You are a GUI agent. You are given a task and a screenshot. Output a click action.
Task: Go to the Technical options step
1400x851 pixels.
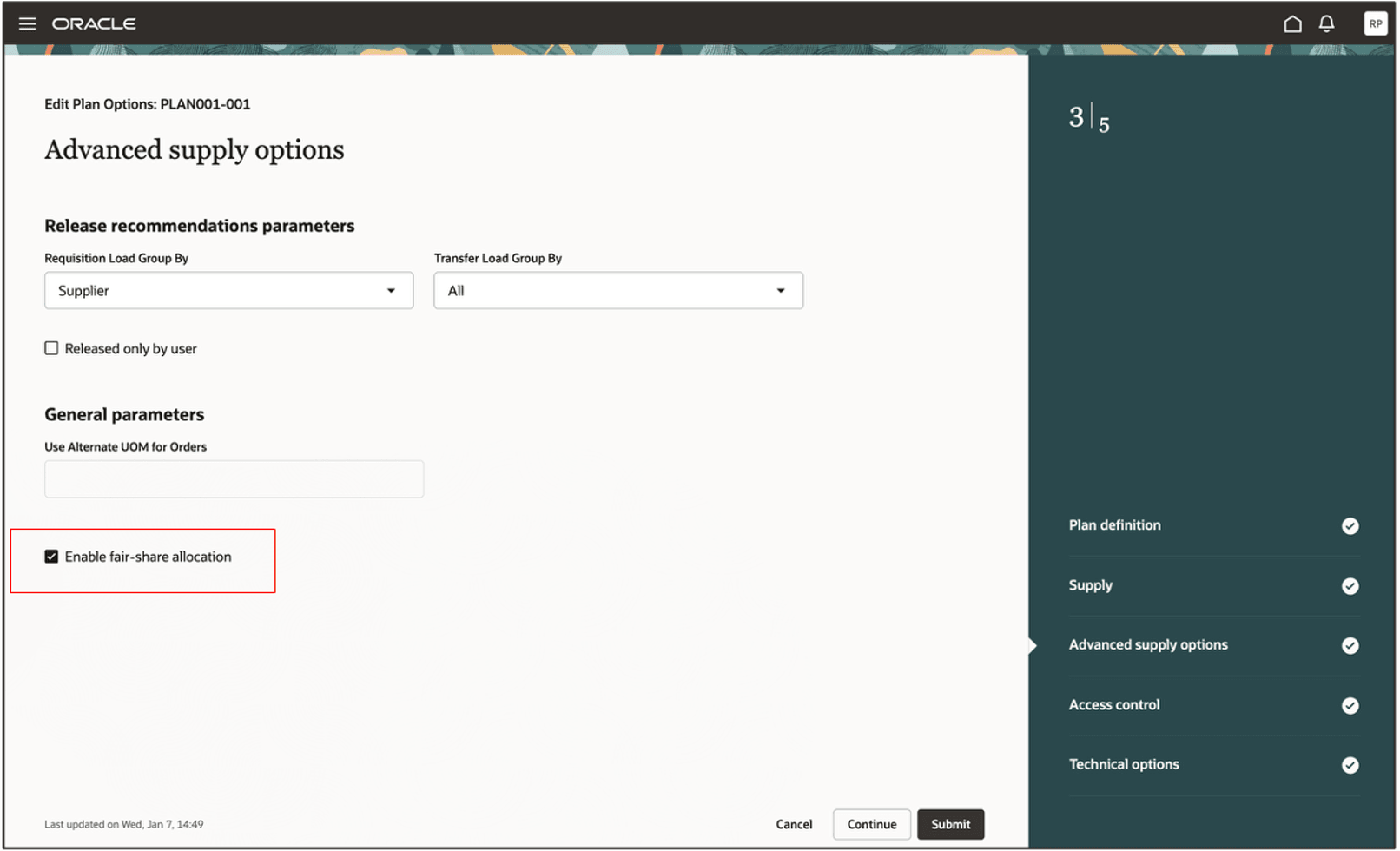tap(1124, 764)
